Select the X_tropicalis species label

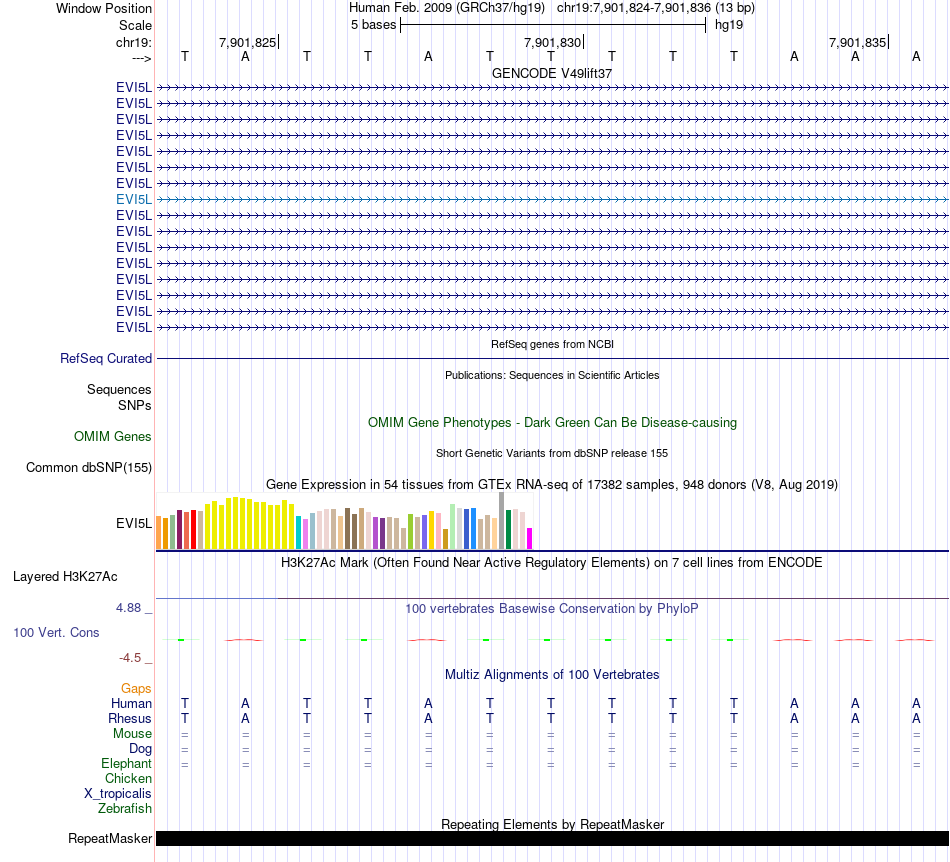click(x=118, y=794)
